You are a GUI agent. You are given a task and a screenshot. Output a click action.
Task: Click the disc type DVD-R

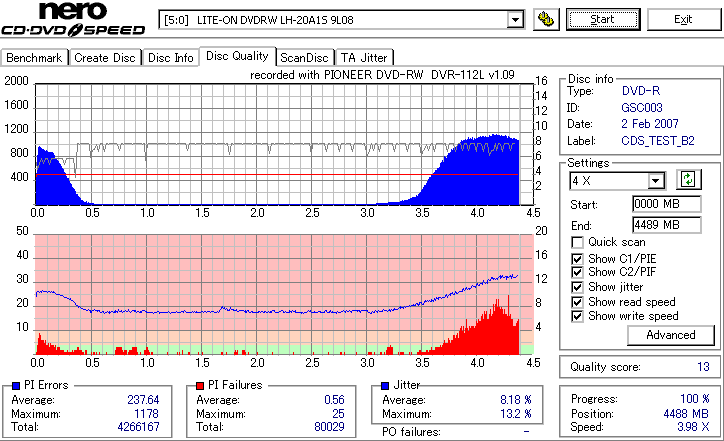(x=640, y=91)
